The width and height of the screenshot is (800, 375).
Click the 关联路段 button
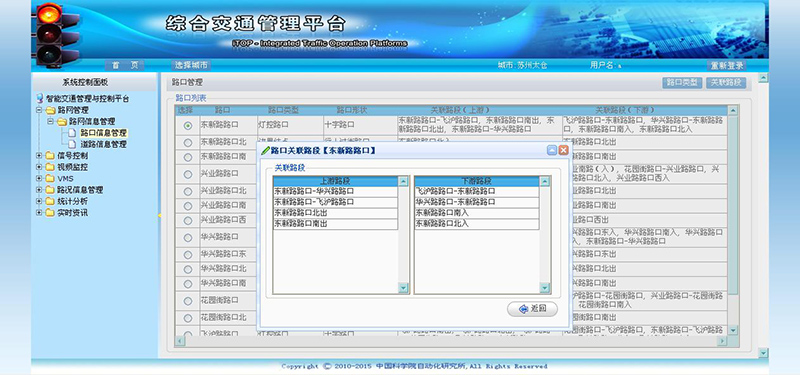point(726,83)
